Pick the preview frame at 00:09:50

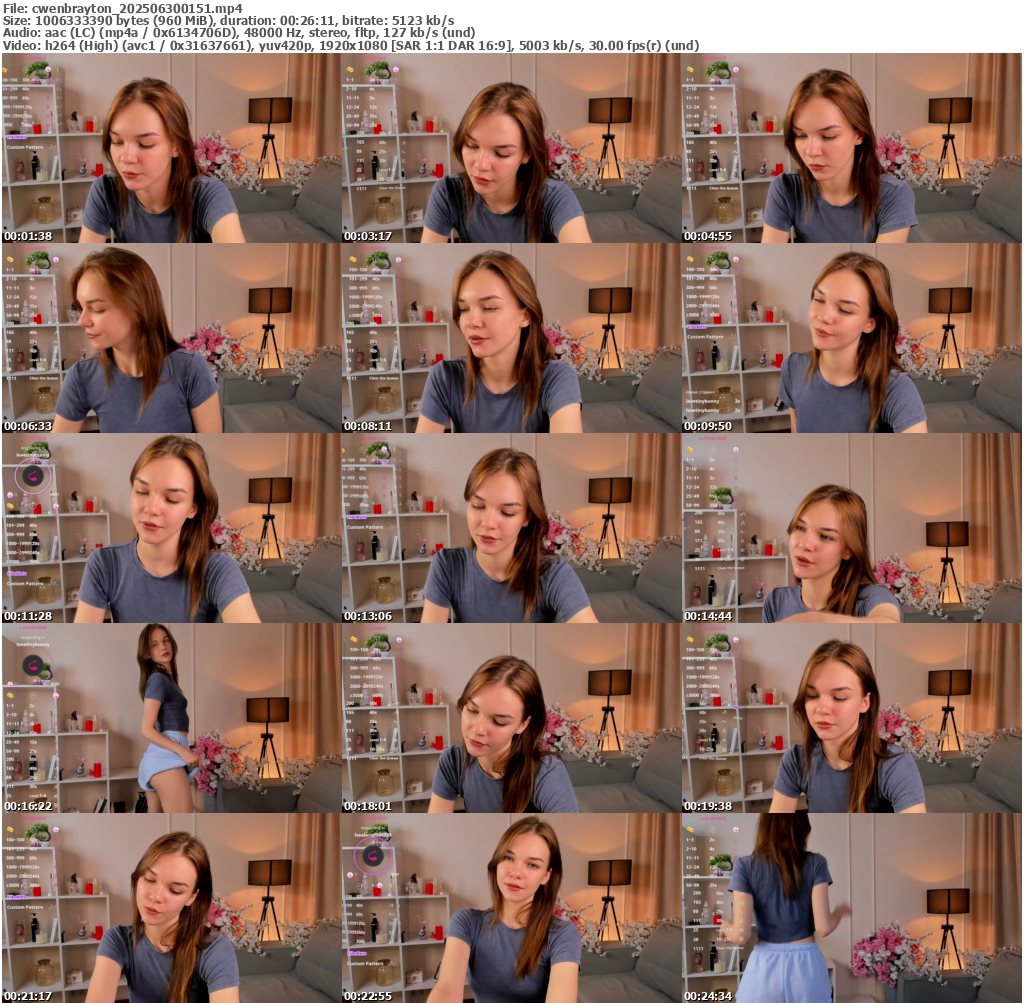pyautogui.click(x=852, y=338)
